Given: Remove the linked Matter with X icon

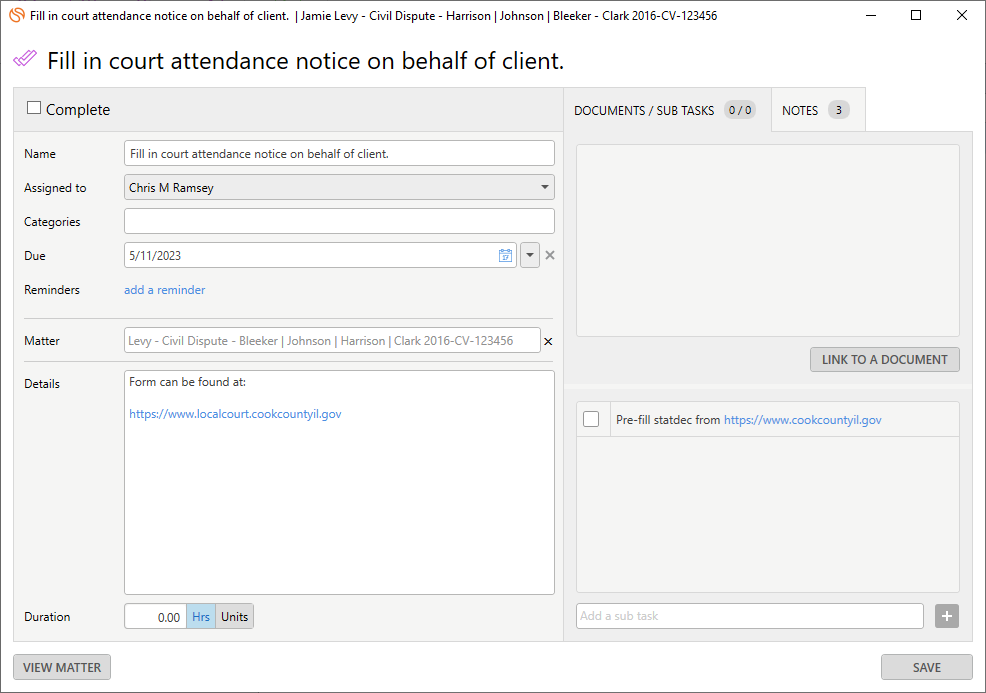Looking at the screenshot, I should point(548,341).
